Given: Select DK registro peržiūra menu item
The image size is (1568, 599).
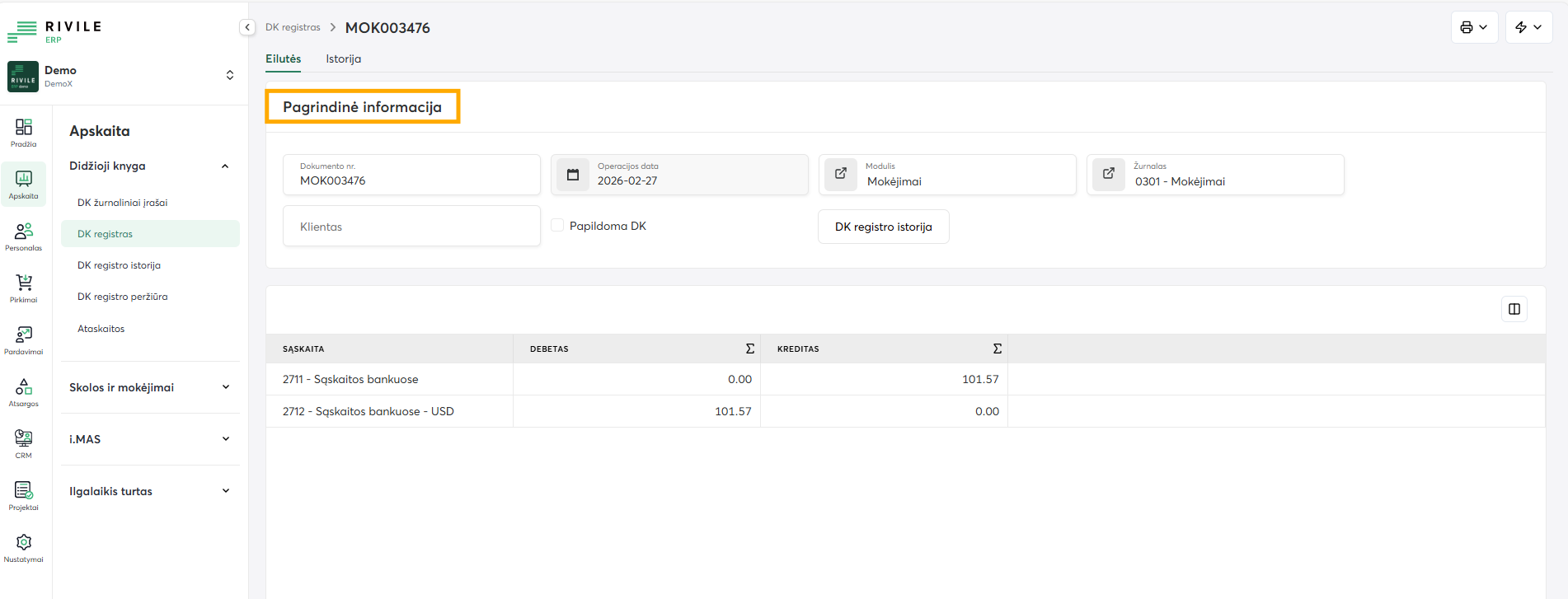Looking at the screenshot, I should [122, 297].
